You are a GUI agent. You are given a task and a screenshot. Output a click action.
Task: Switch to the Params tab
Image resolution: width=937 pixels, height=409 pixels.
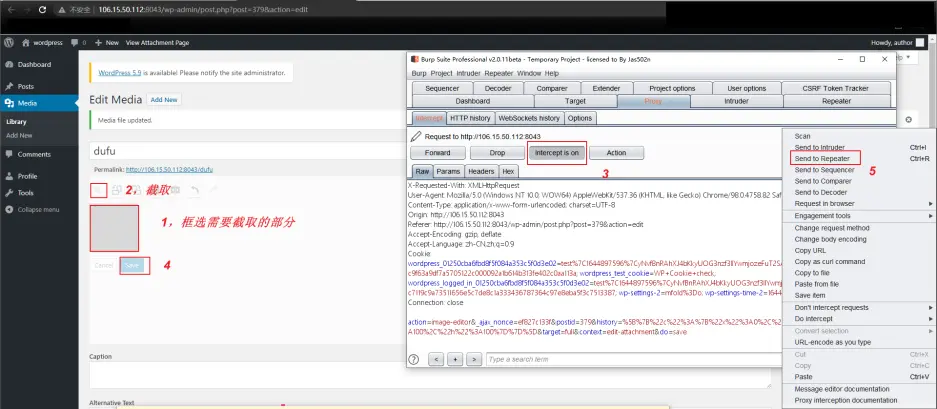tap(448, 172)
